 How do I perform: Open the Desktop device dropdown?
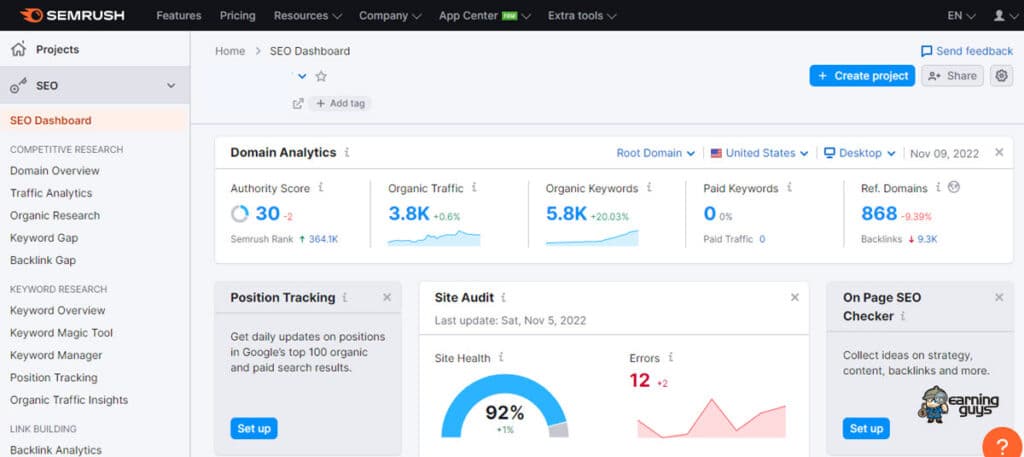tap(859, 153)
